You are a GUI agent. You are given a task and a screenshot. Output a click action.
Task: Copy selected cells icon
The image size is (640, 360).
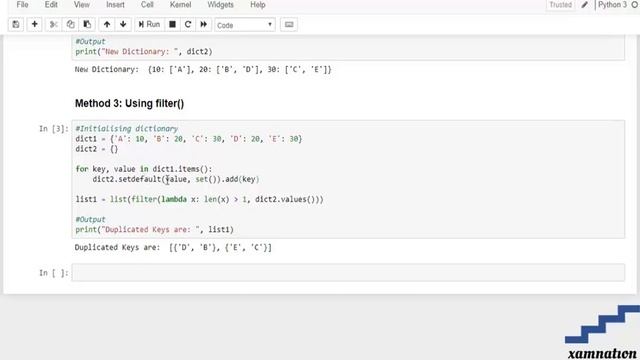70,24
